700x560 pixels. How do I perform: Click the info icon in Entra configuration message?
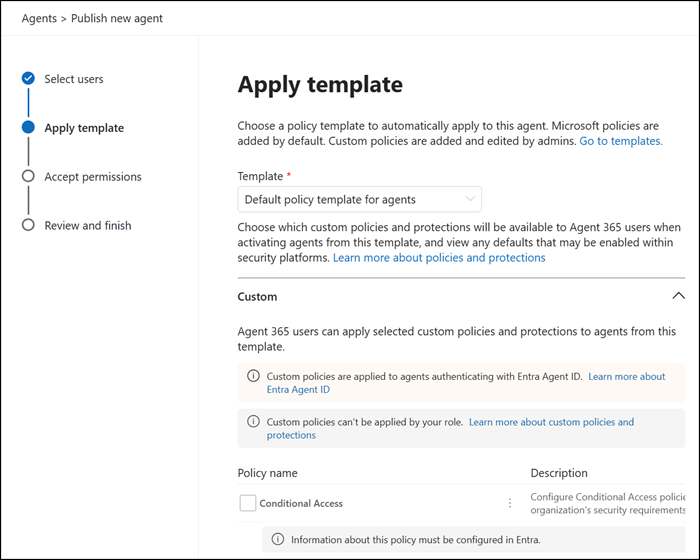(x=278, y=539)
